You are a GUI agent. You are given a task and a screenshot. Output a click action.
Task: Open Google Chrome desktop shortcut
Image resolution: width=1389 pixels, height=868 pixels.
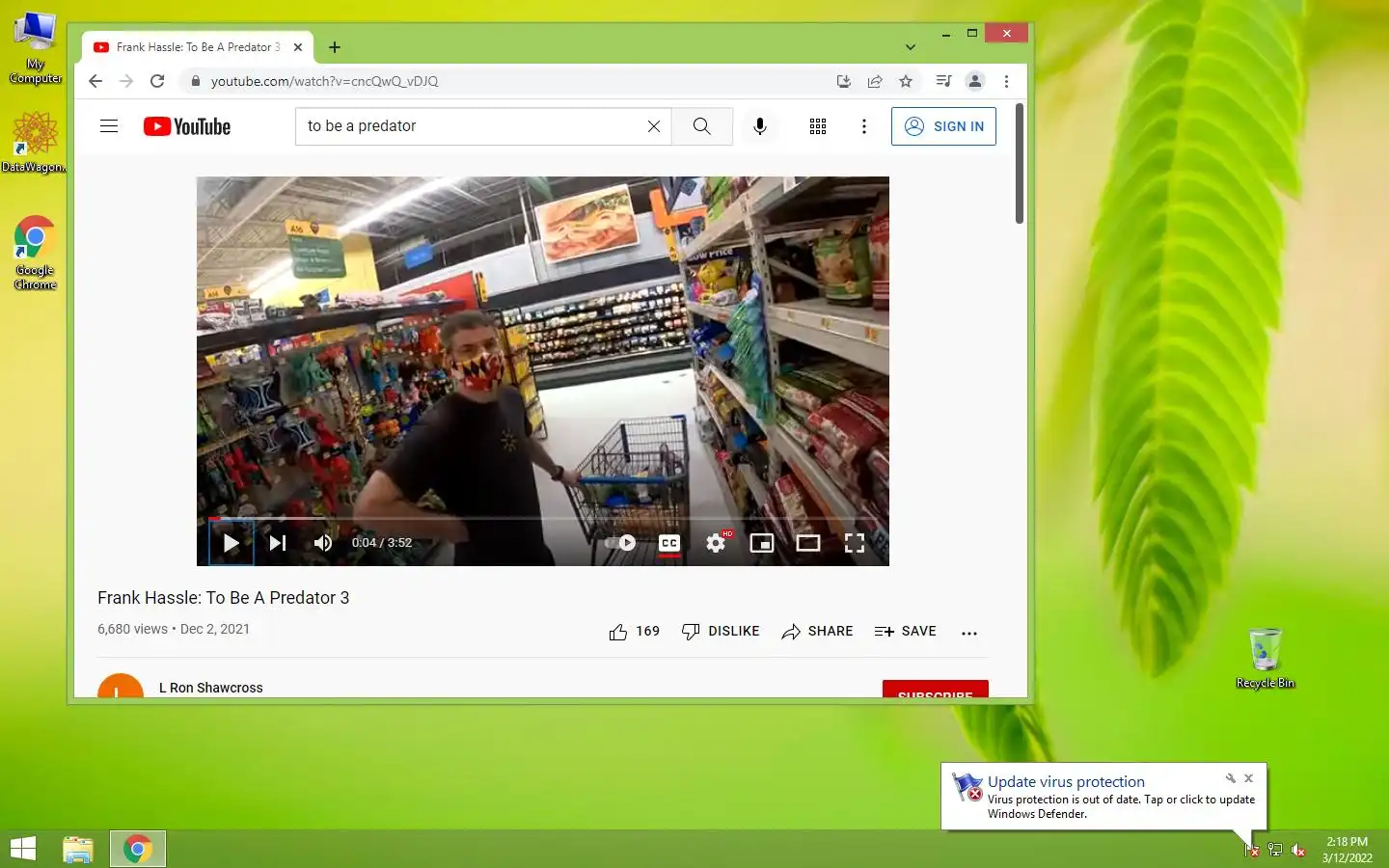pos(35,253)
